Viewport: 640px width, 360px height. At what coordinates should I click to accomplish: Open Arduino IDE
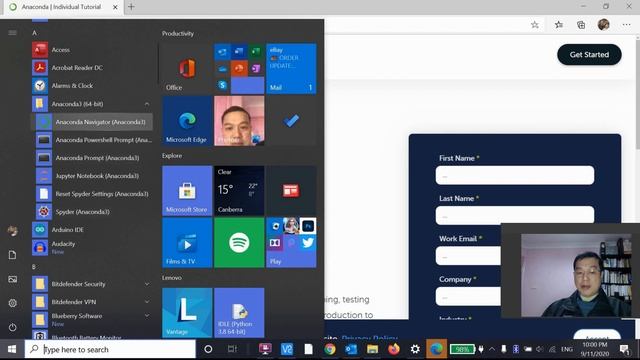(92, 230)
